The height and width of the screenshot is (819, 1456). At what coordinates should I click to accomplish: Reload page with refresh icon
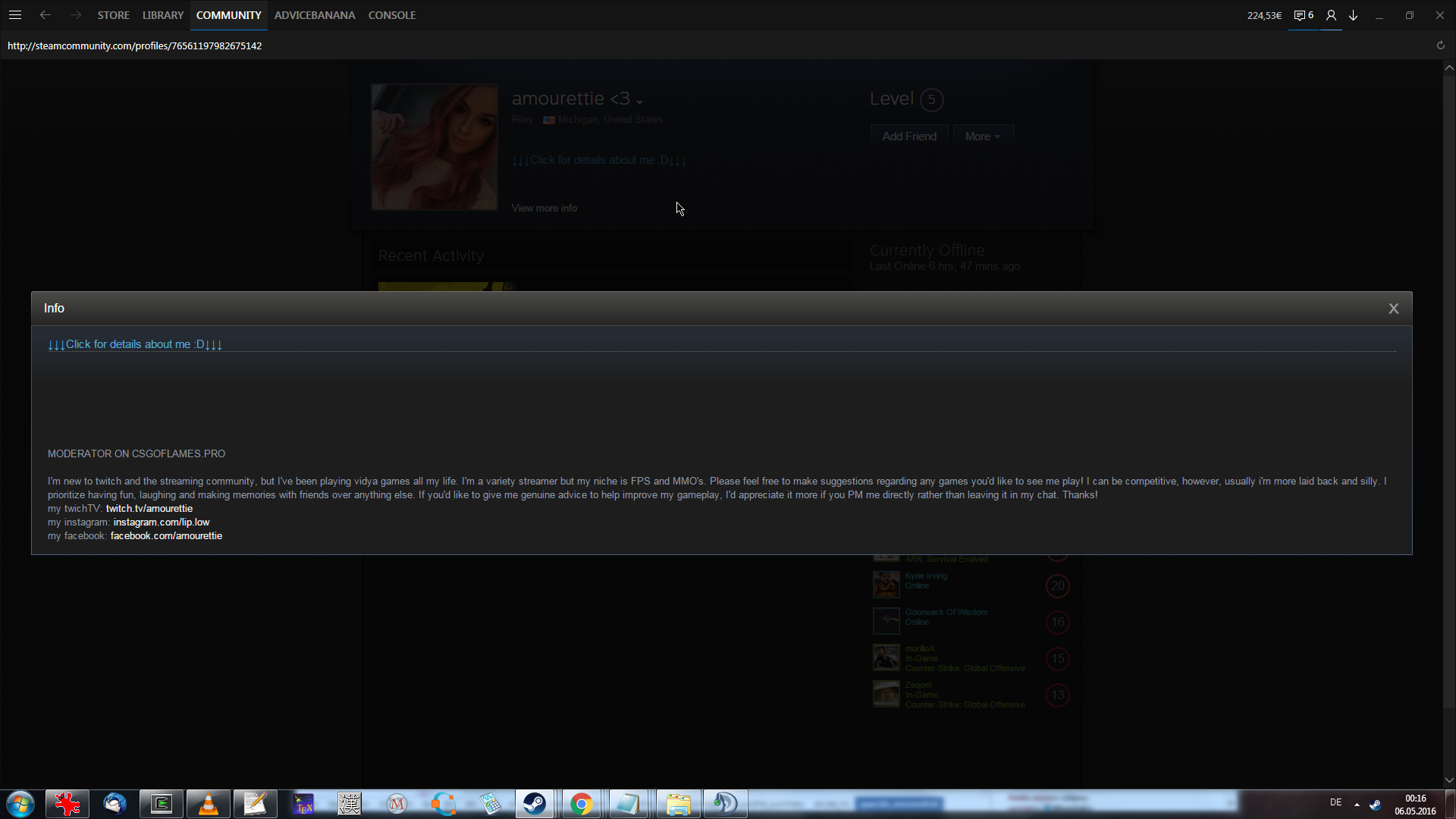pyautogui.click(x=1440, y=45)
